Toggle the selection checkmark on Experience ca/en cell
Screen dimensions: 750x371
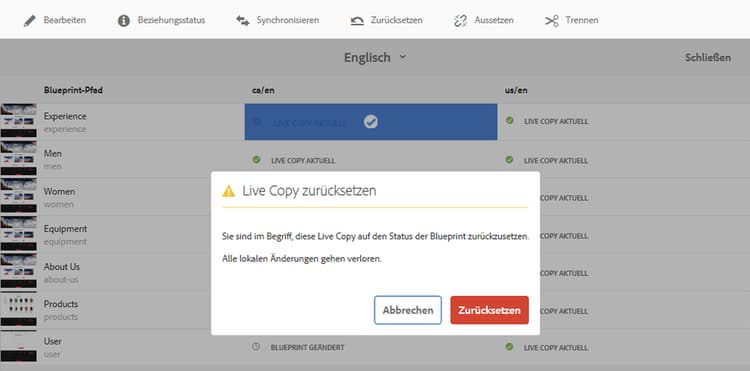click(x=371, y=122)
